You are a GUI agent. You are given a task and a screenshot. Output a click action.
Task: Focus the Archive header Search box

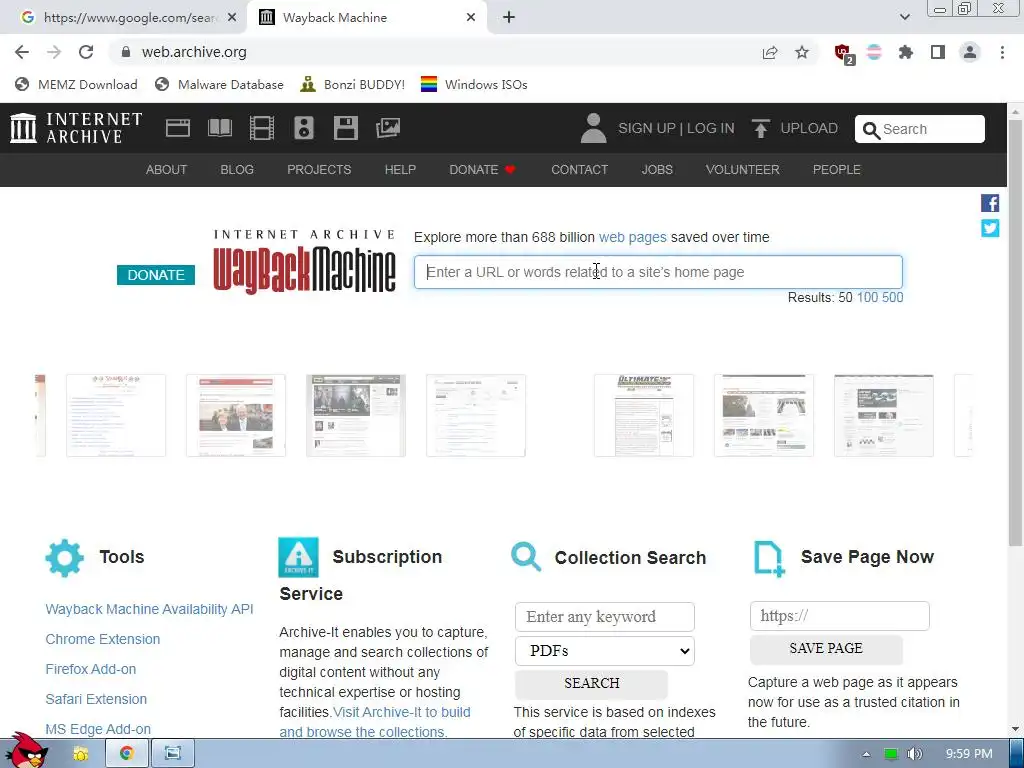pyautogui.click(x=920, y=129)
